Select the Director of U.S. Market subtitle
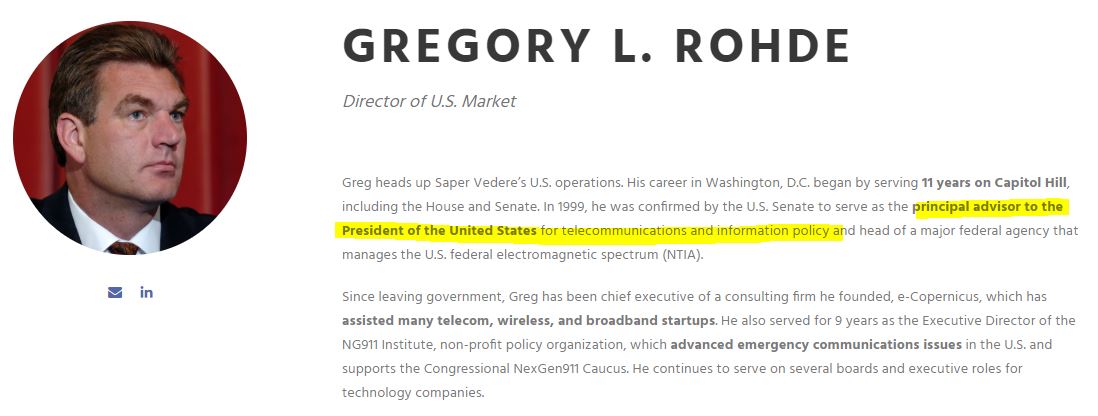Screen dimensions: 1098x416 tap(429, 102)
